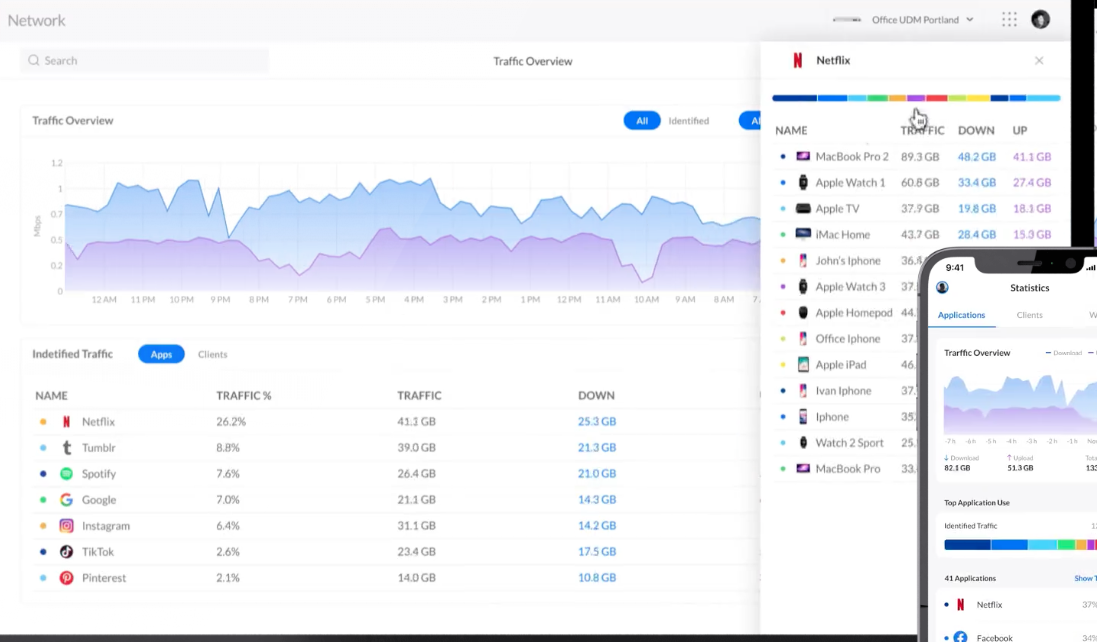The image size is (1097, 642).
Task: Click the Apple Homepod device icon
Action: (x=803, y=313)
